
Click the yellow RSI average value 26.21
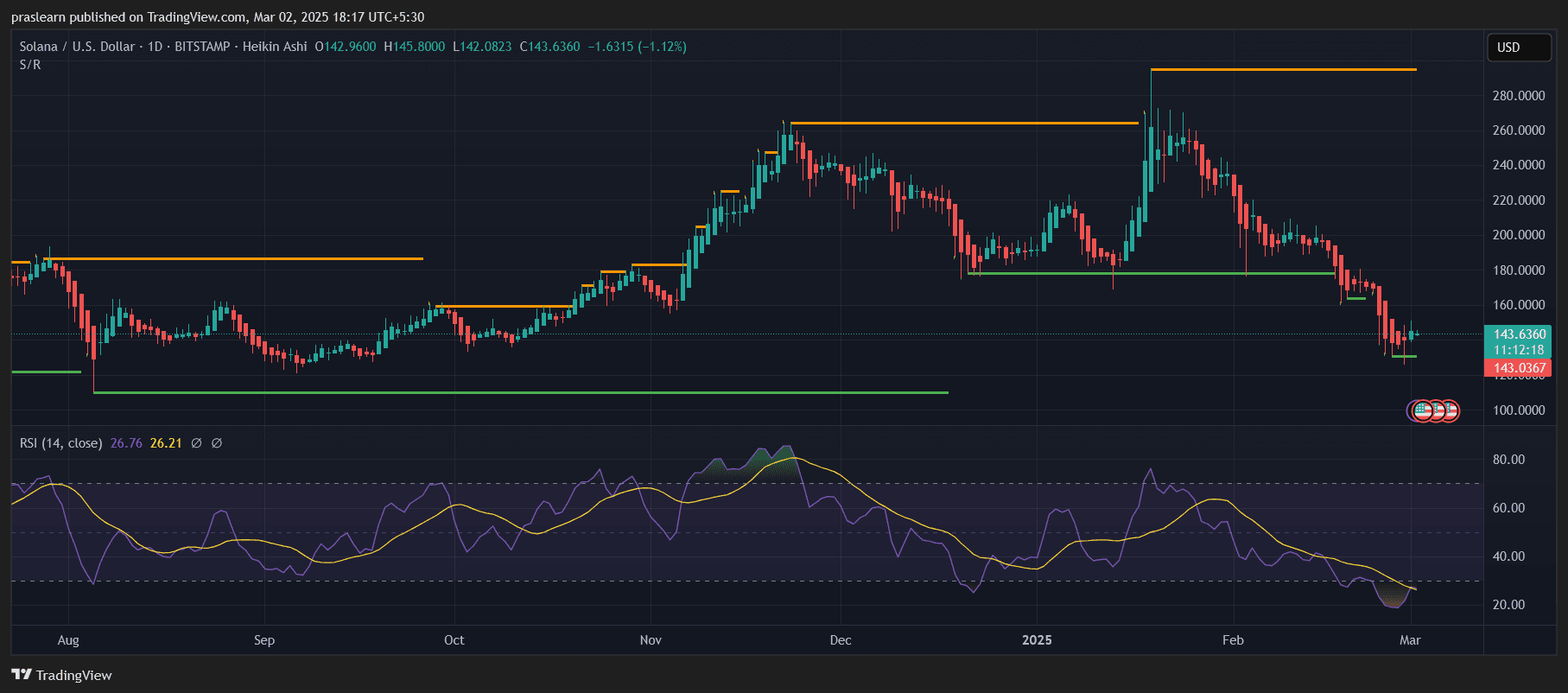click(x=166, y=443)
